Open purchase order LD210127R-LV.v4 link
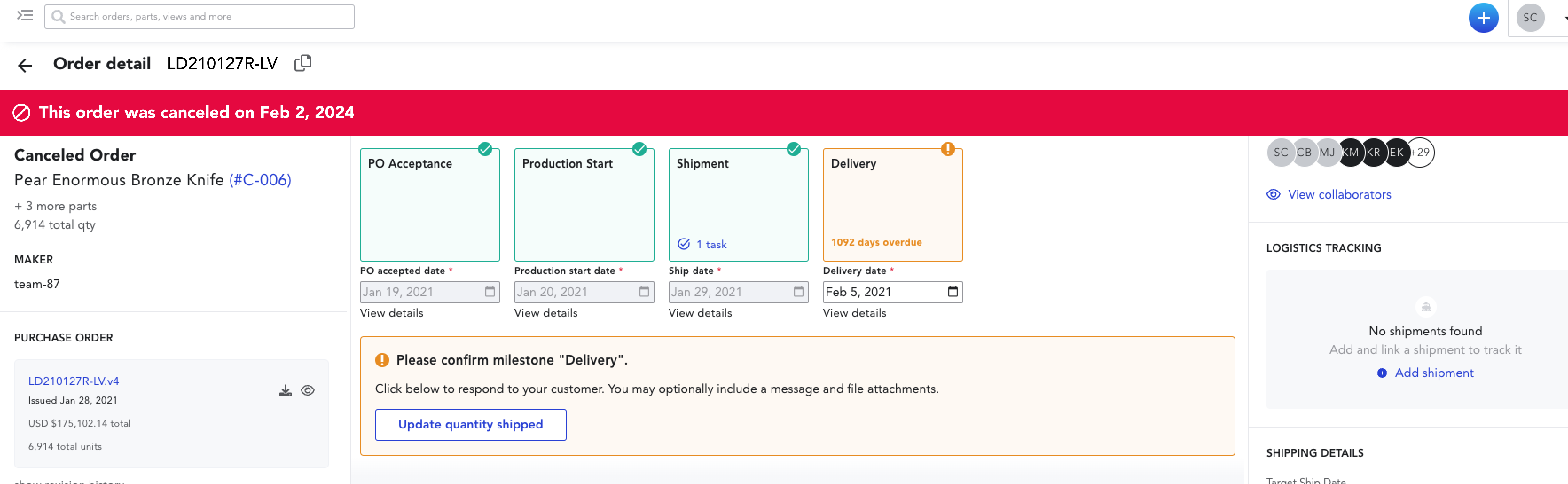This screenshot has height=484, width=1568. 74,381
